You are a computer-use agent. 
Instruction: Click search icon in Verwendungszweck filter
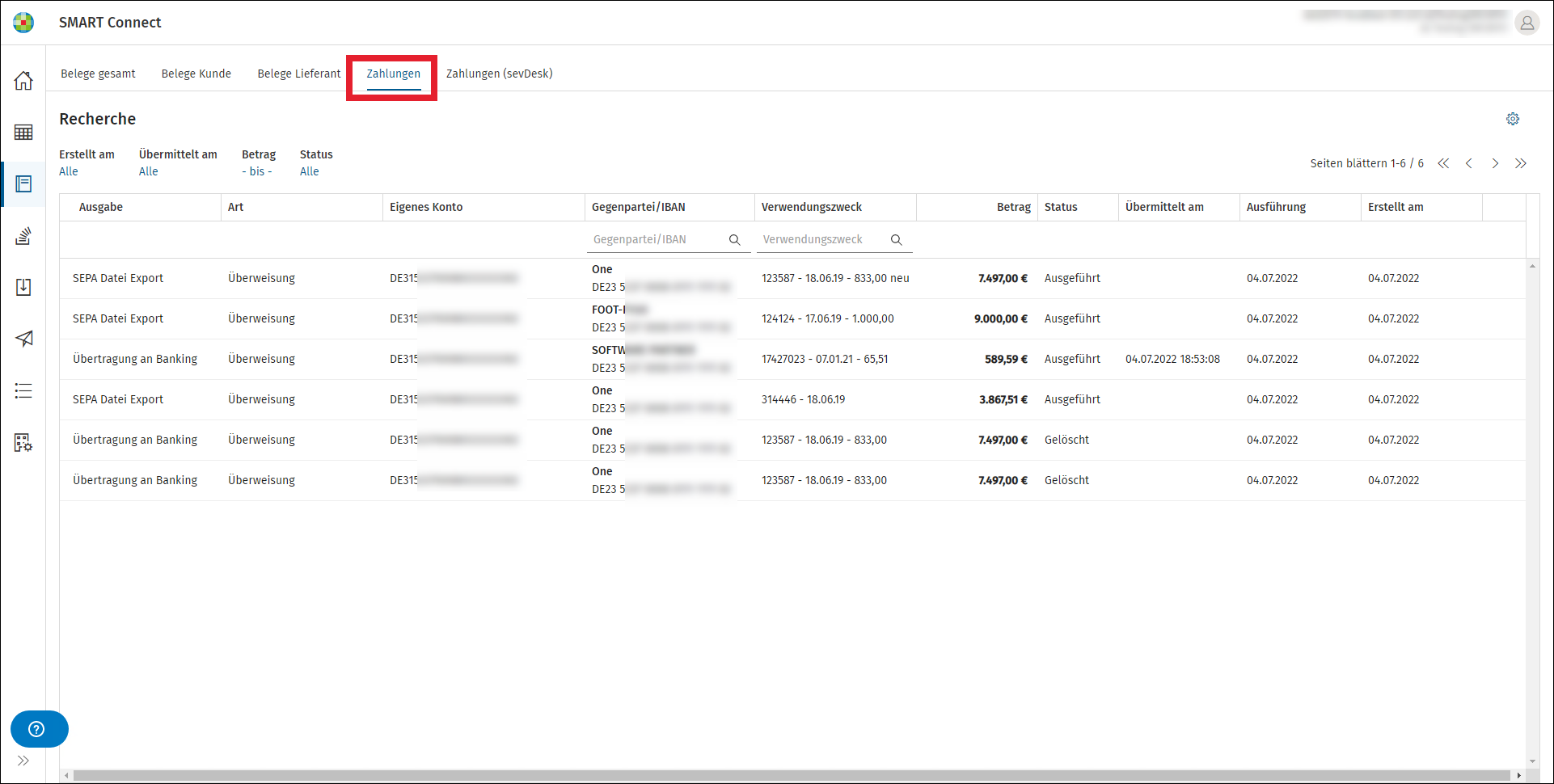[896, 239]
